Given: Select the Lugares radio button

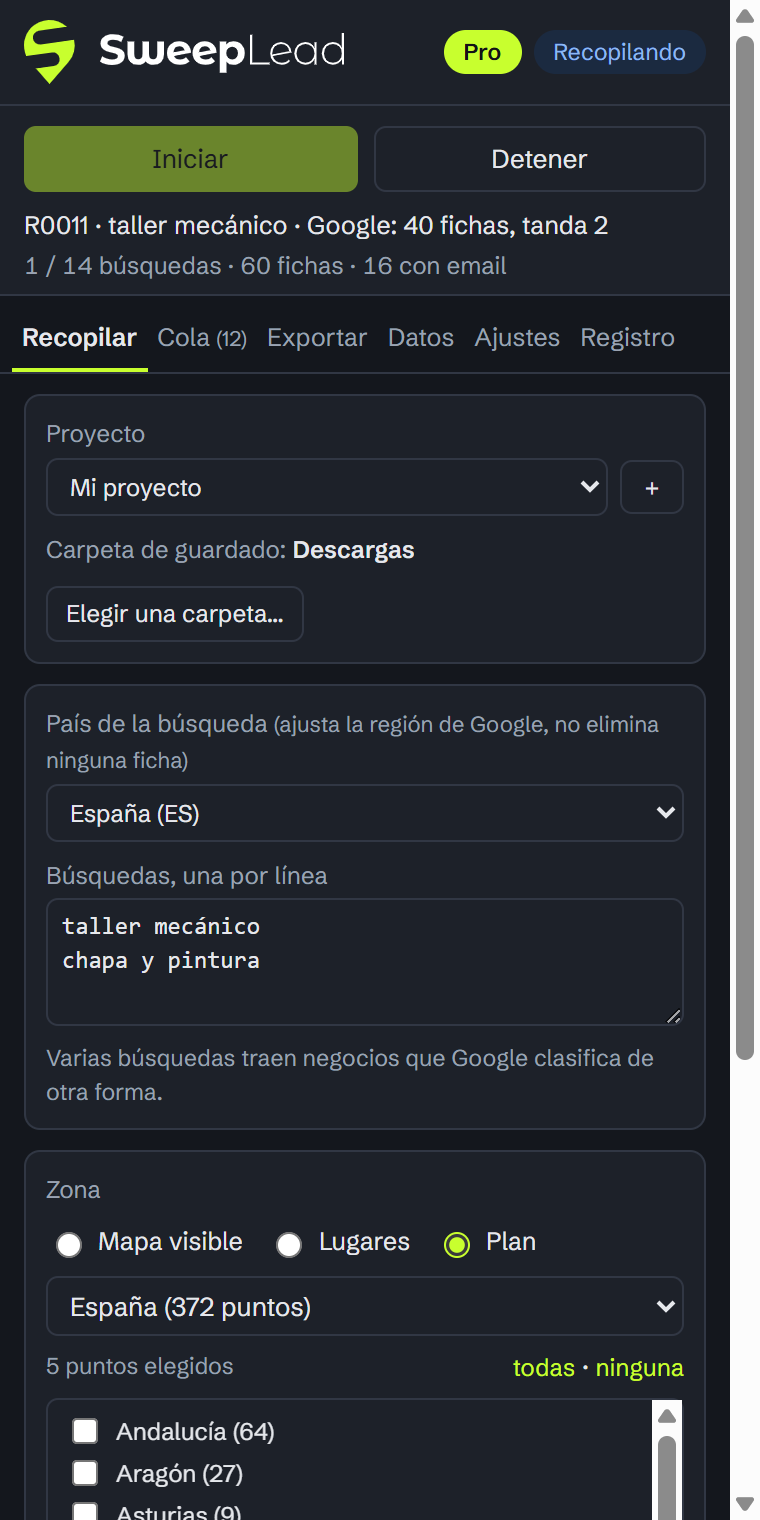Looking at the screenshot, I should click(289, 1244).
